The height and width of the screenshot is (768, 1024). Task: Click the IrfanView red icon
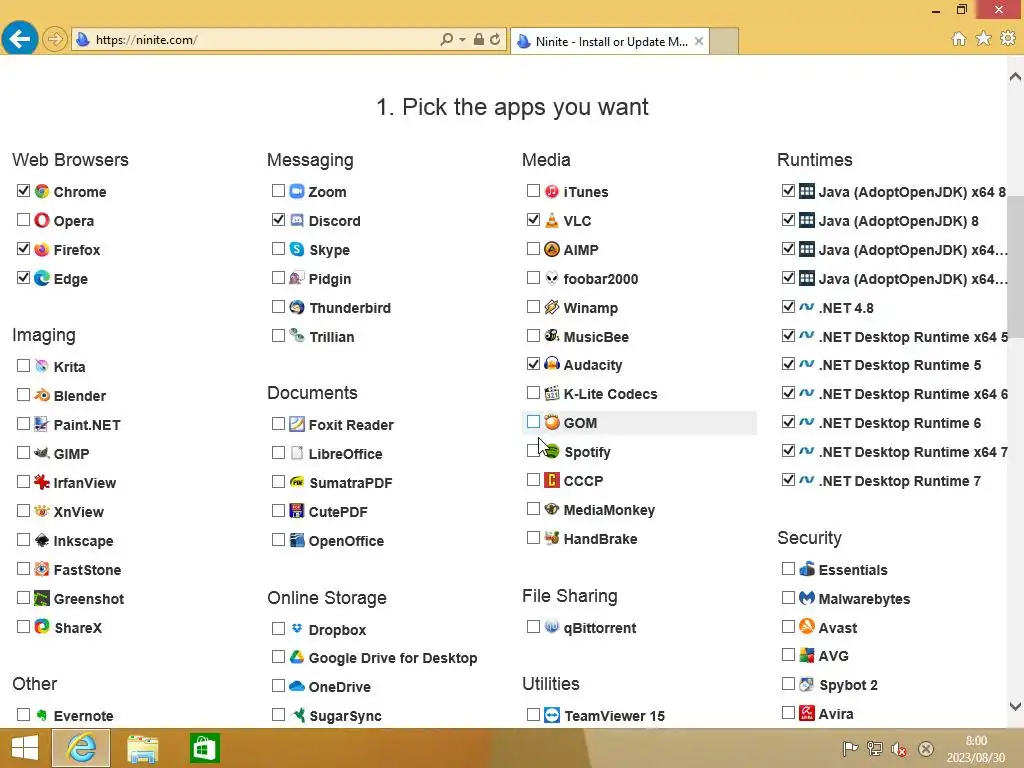pos(42,482)
